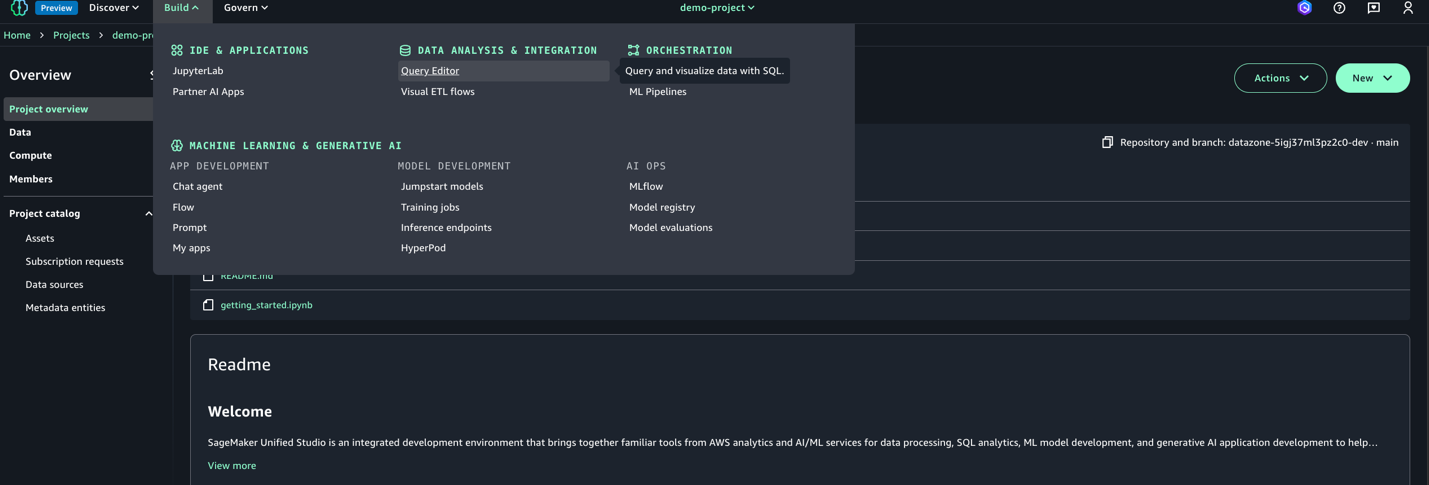Click the Machine Learning & Generative AI icon
The width and height of the screenshot is (1429, 485).
click(x=177, y=145)
